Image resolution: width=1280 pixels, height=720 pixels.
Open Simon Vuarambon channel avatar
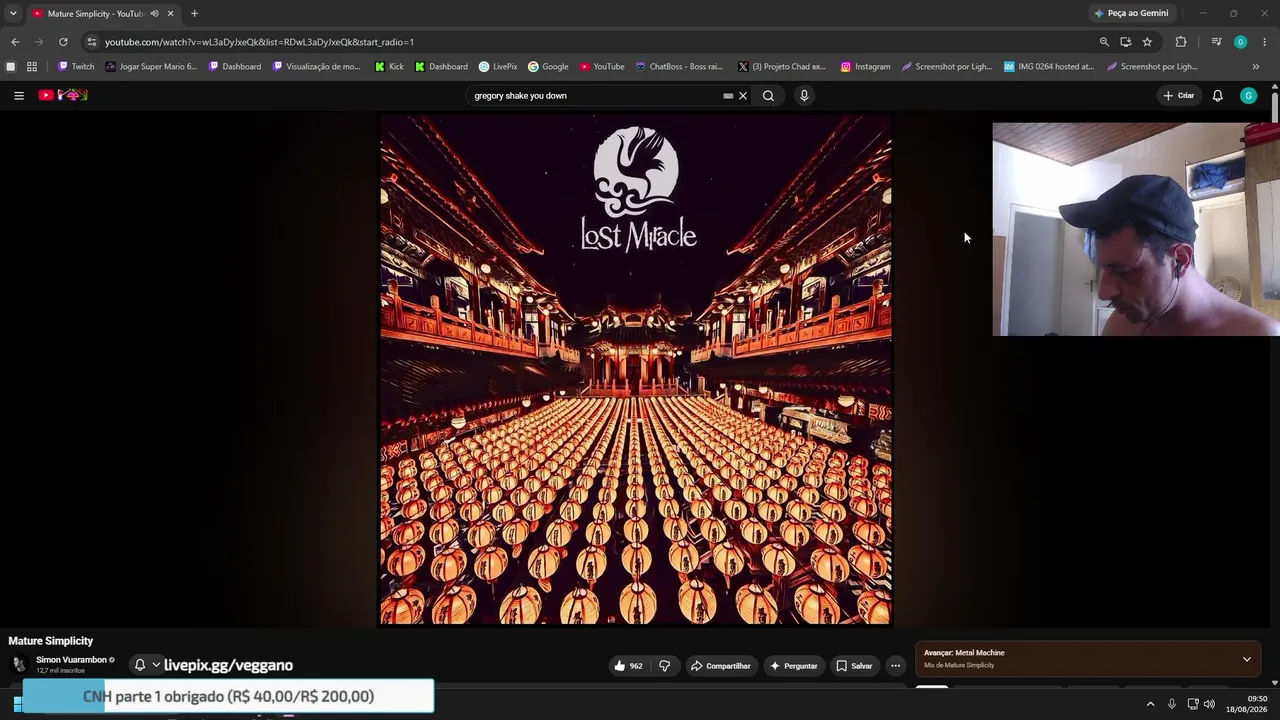19,664
